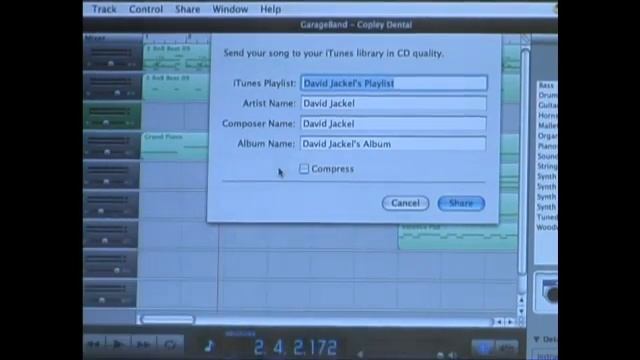Select Piano in the instrument list
The width and height of the screenshot is (640, 360).
click(x=547, y=146)
